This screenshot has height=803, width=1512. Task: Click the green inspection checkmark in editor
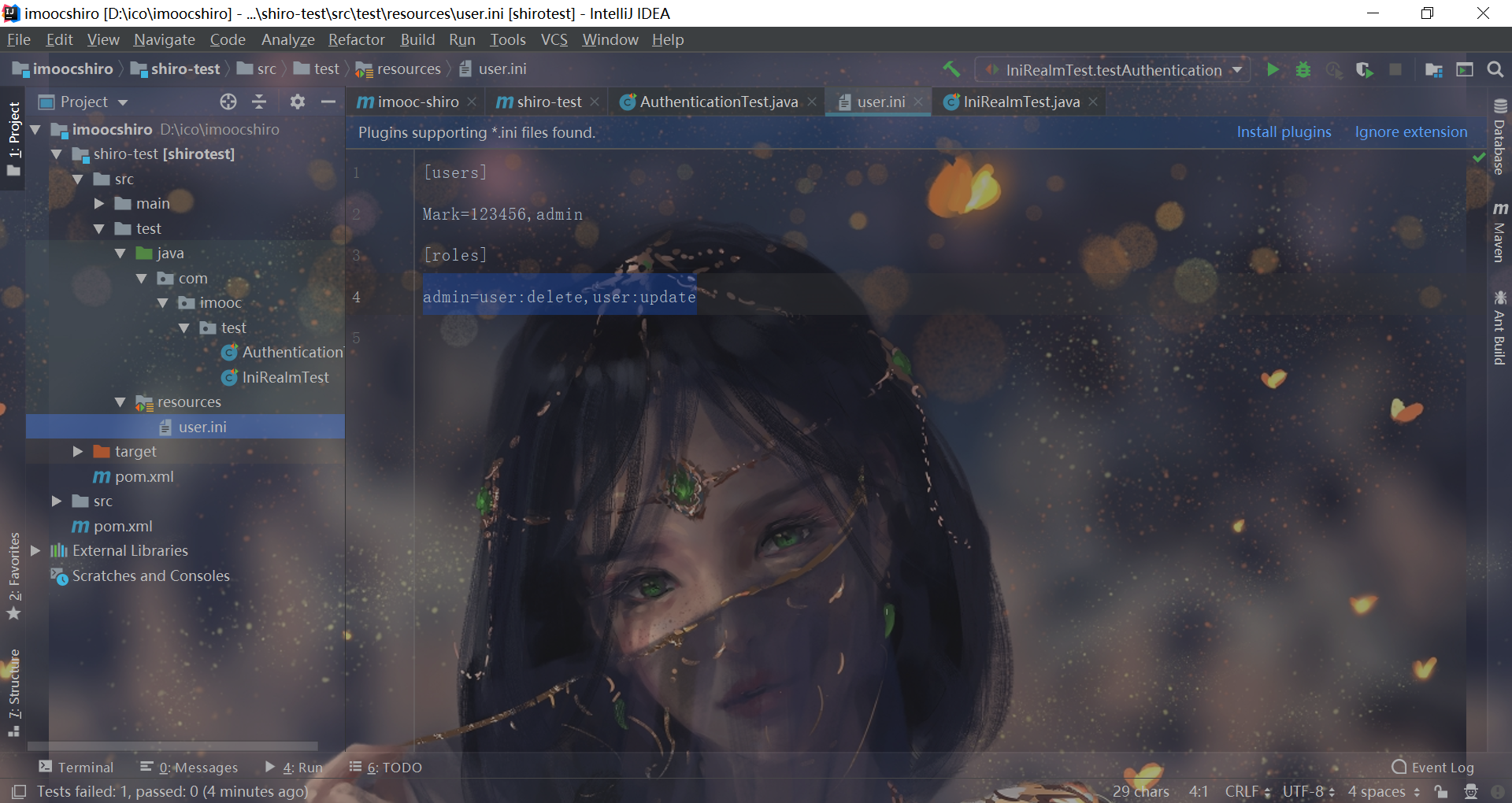[1479, 157]
